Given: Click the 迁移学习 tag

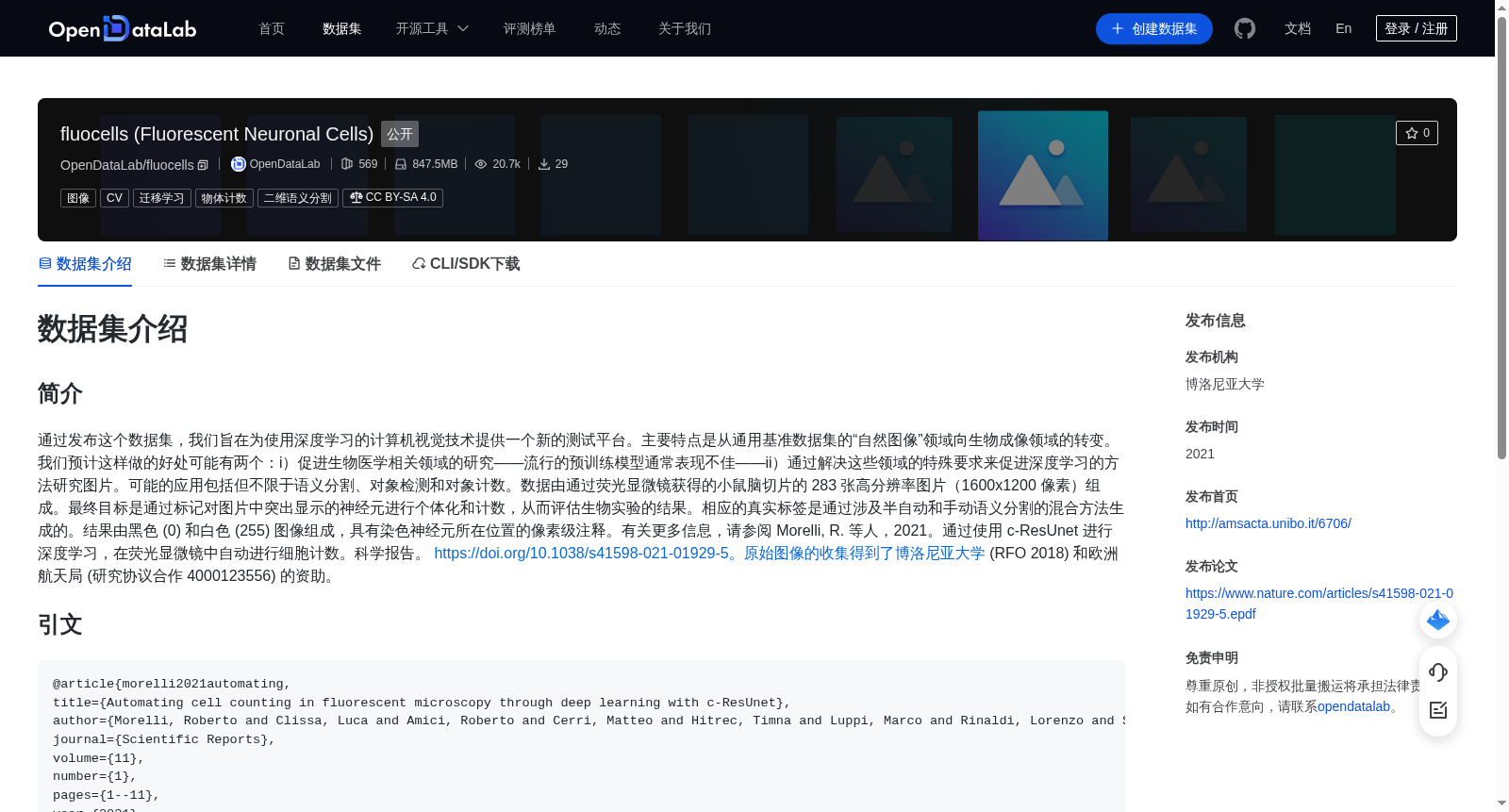Looking at the screenshot, I should pyautogui.click(x=162, y=198).
